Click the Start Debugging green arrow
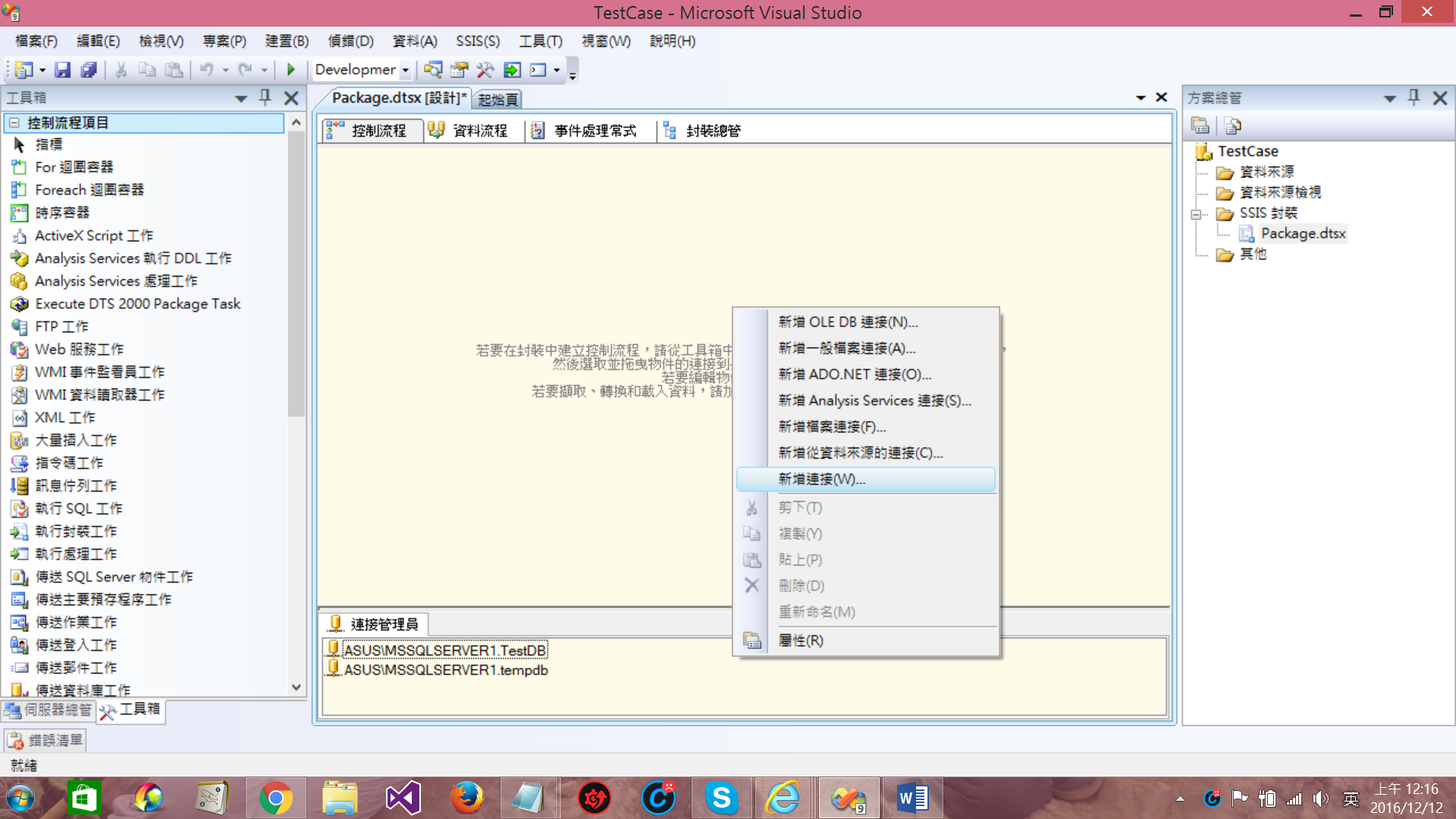 pyautogui.click(x=290, y=70)
